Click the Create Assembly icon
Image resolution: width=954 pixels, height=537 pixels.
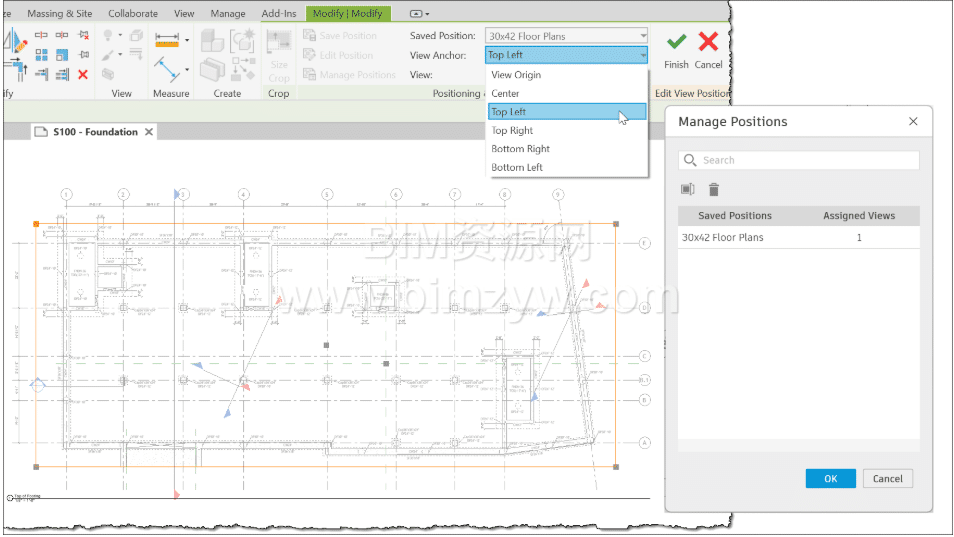pyautogui.click(x=211, y=41)
